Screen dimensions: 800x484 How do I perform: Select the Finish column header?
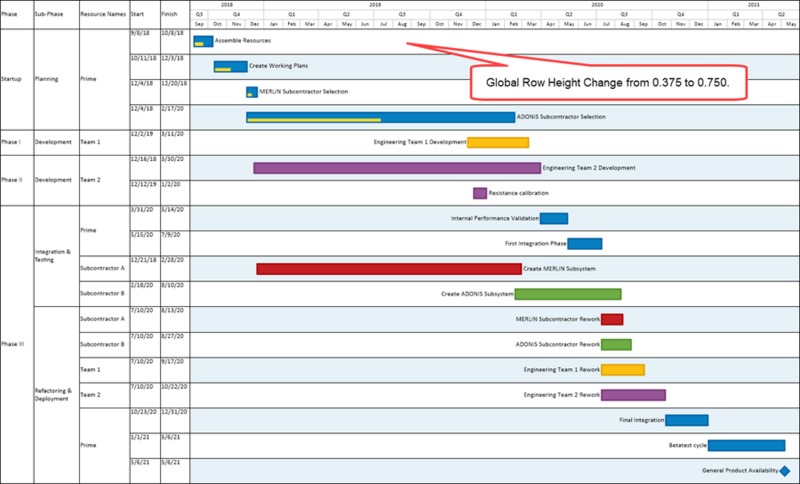click(169, 14)
